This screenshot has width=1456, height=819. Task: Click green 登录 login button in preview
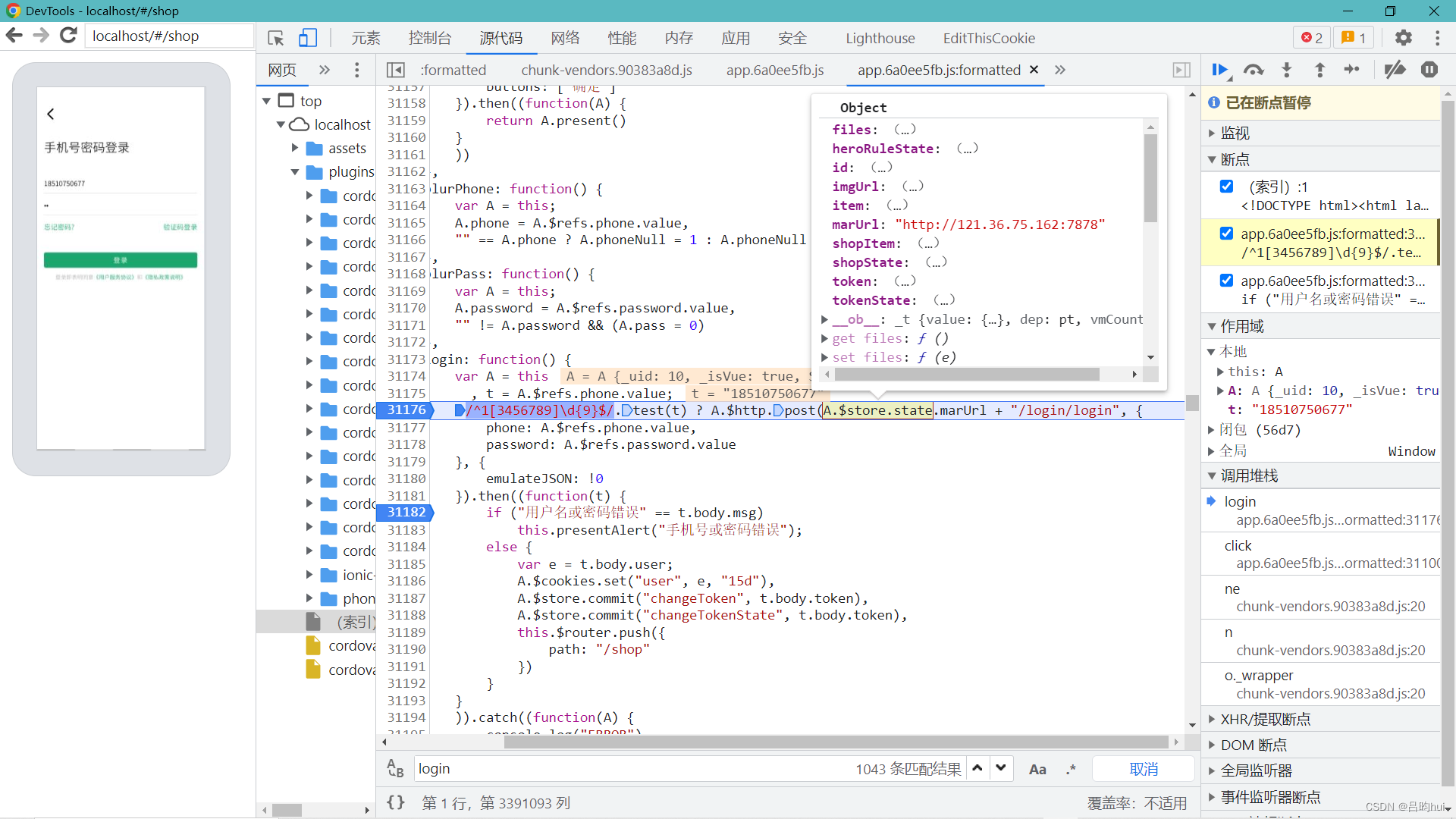121,260
